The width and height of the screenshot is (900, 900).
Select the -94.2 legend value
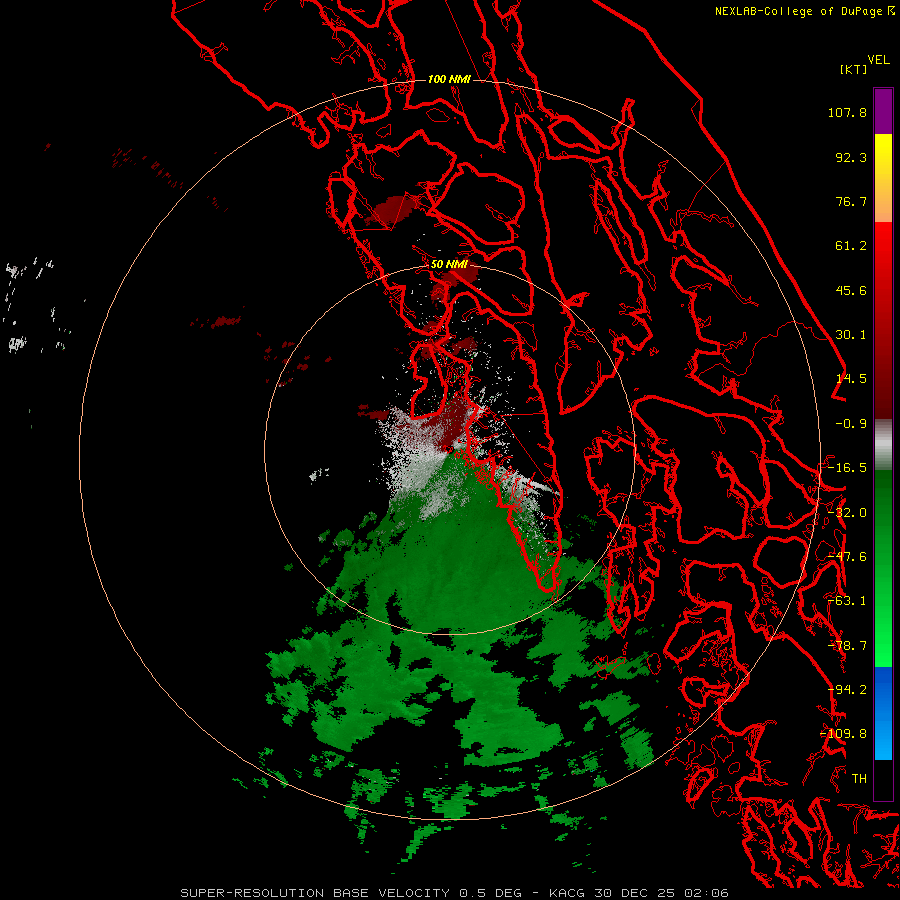point(847,690)
